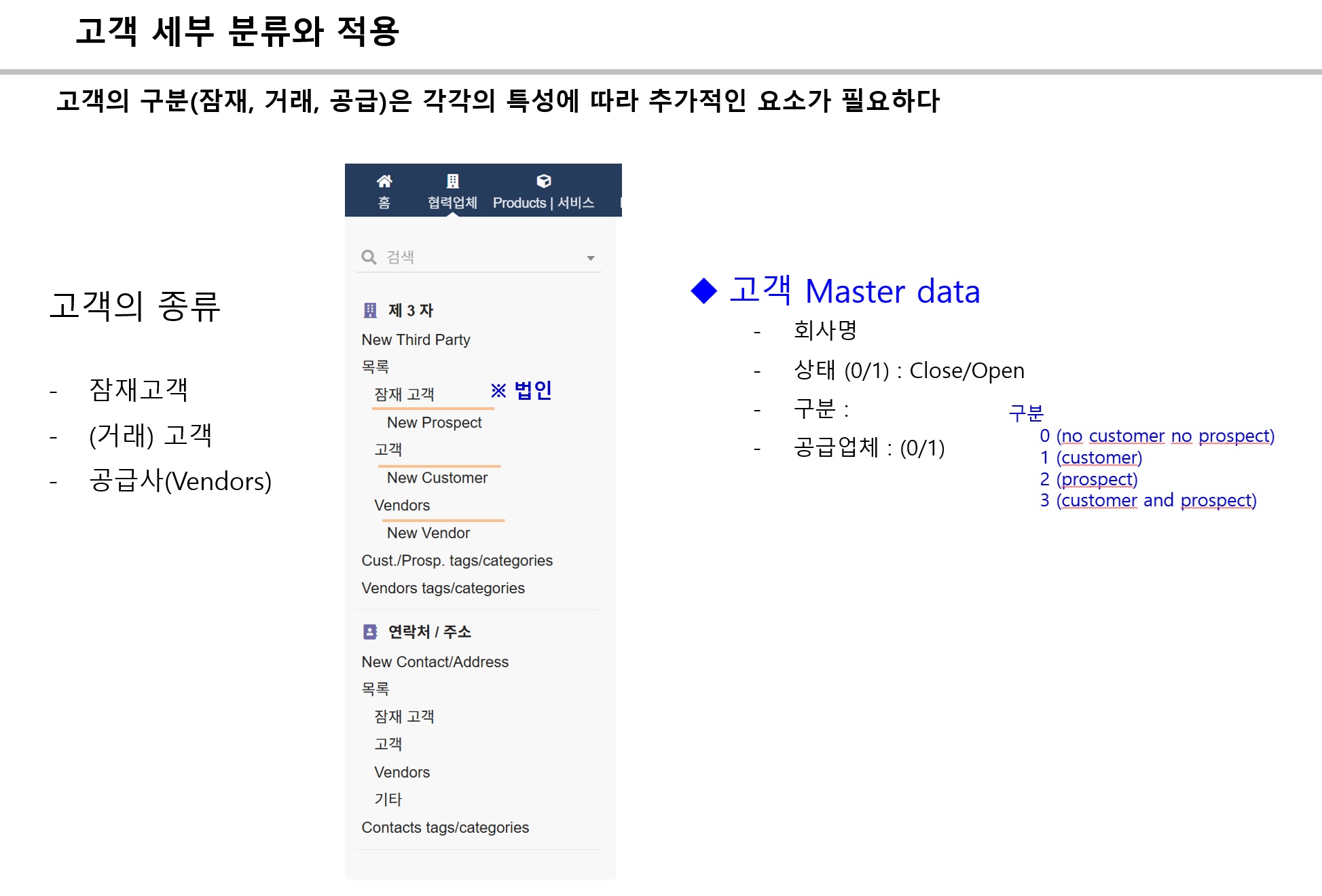Screen dimensions: 1322x896
Task: Open the New Customer entry
Action: (437, 478)
